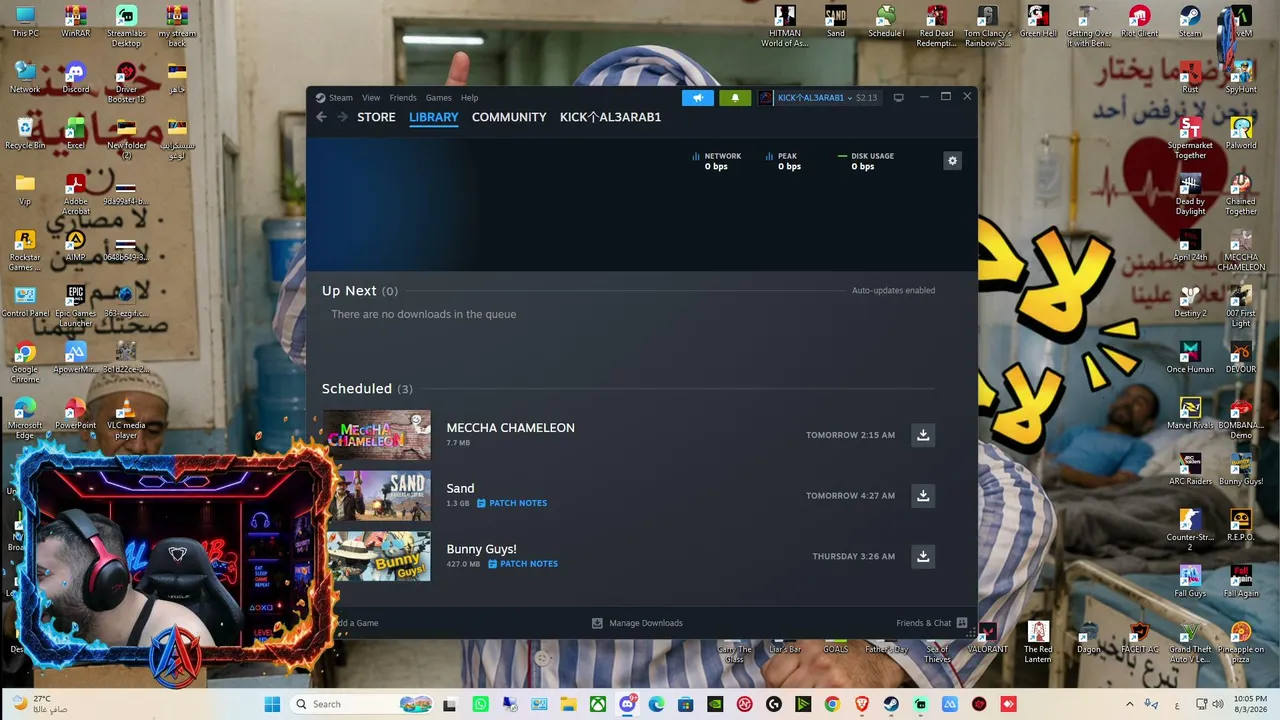Click the 'Auto-updates enabled' text

pyautogui.click(x=893, y=291)
